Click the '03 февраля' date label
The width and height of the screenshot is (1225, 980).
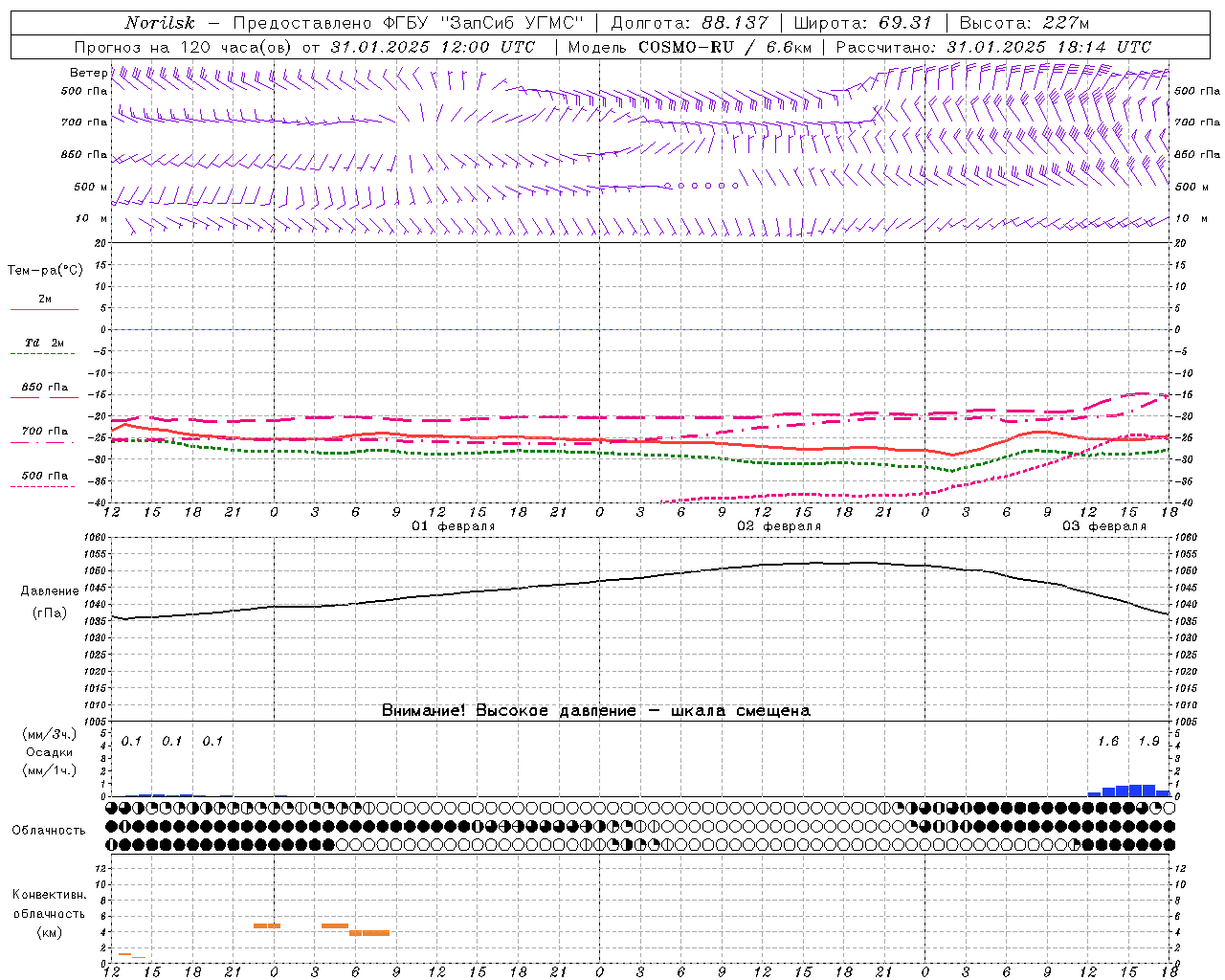click(x=1104, y=526)
